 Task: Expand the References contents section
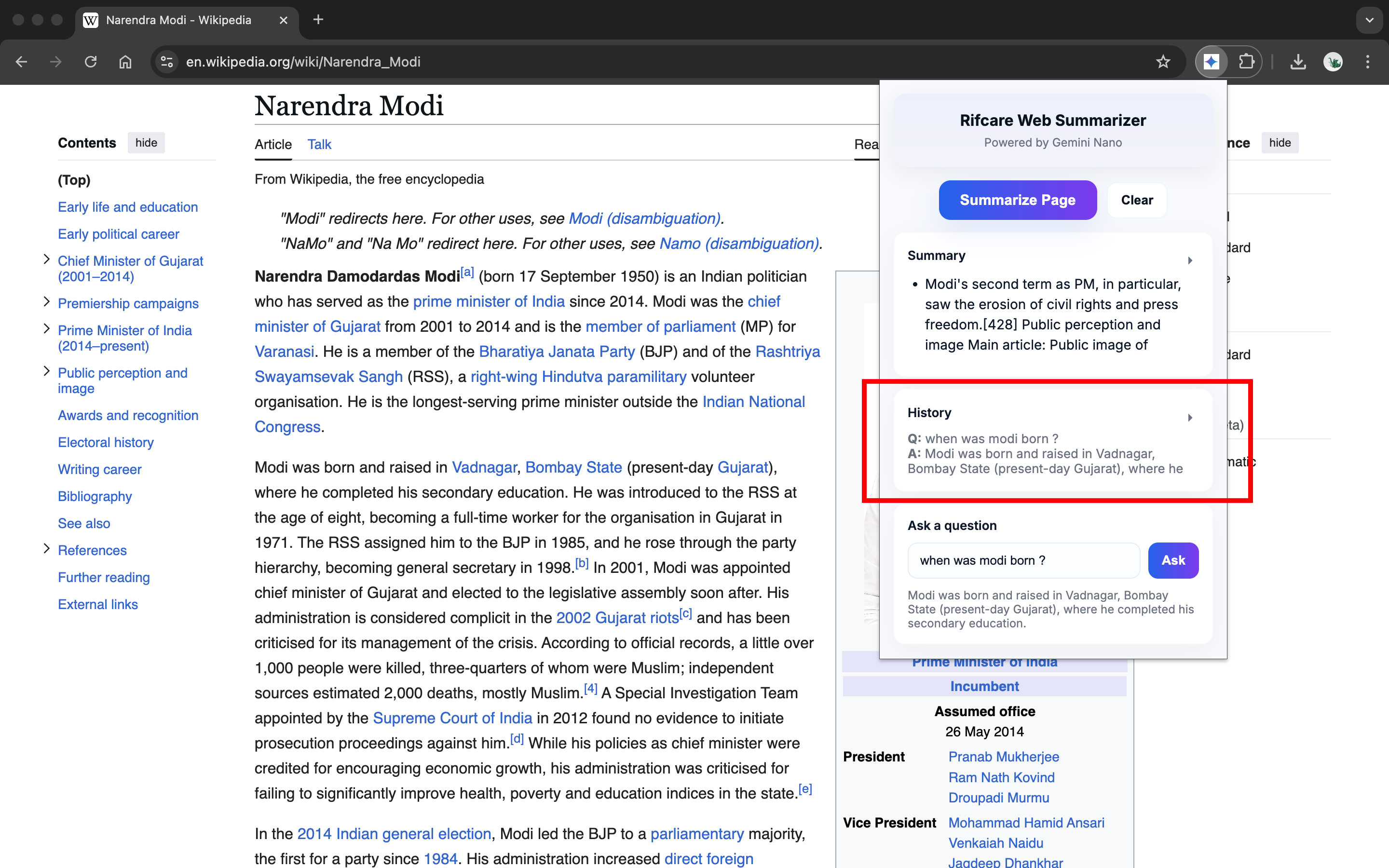(46, 549)
